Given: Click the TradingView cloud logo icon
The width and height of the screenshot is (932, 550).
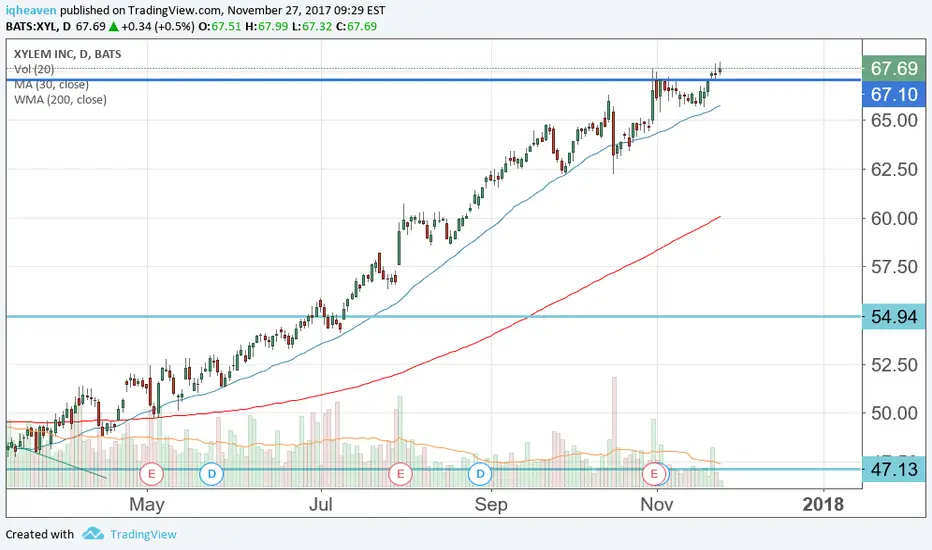Looking at the screenshot, I should click(x=93, y=534).
